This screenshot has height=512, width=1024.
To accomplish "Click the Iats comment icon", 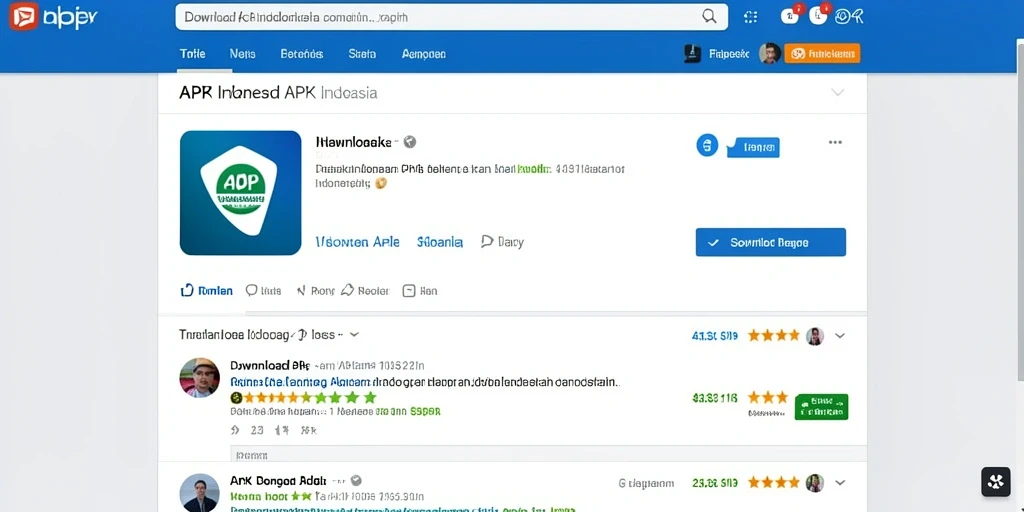I will click(x=251, y=291).
